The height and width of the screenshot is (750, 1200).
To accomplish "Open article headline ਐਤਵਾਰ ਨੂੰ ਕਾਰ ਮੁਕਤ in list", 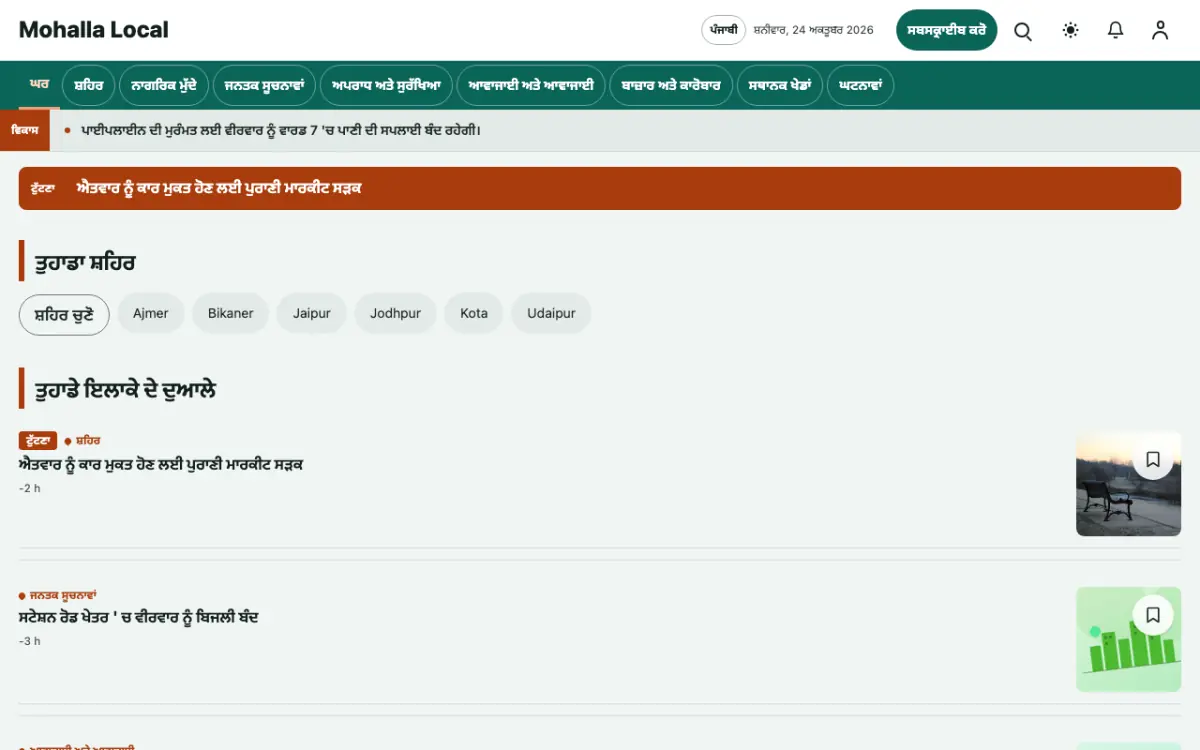I will tap(161, 464).
